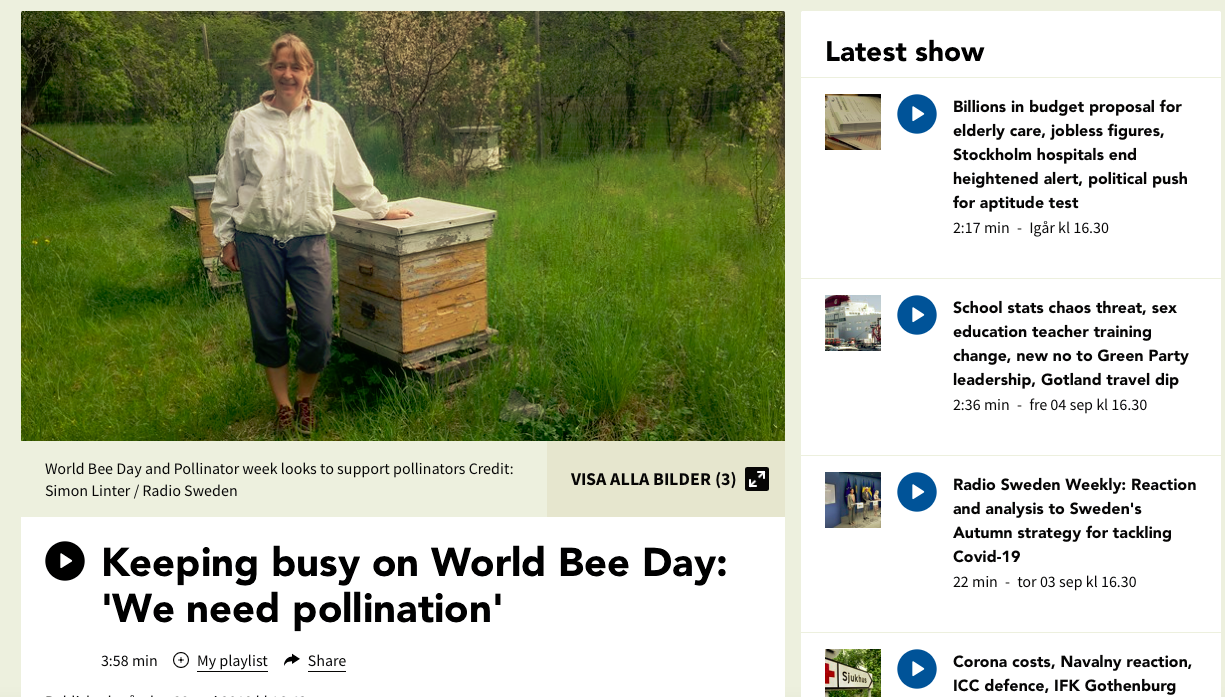Open the beekeeper photo
This screenshot has height=697, width=1225.
(x=402, y=225)
